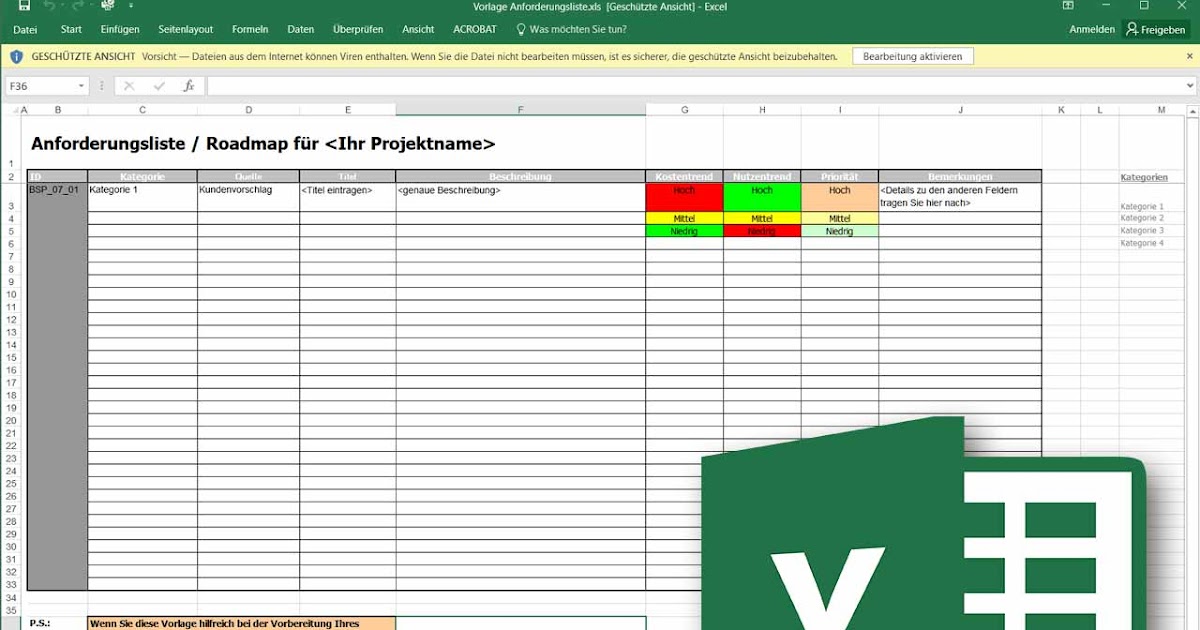This screenshot has width=1200, height=630.
Task: Click the P.S.: label cell
Action: (x=41, y=623)
